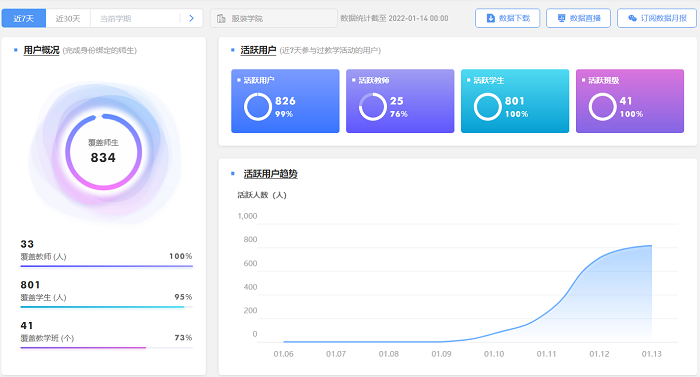Screen dimensions: 700x377
Task: Click the 数据下载 button
Action: [508, 18]
